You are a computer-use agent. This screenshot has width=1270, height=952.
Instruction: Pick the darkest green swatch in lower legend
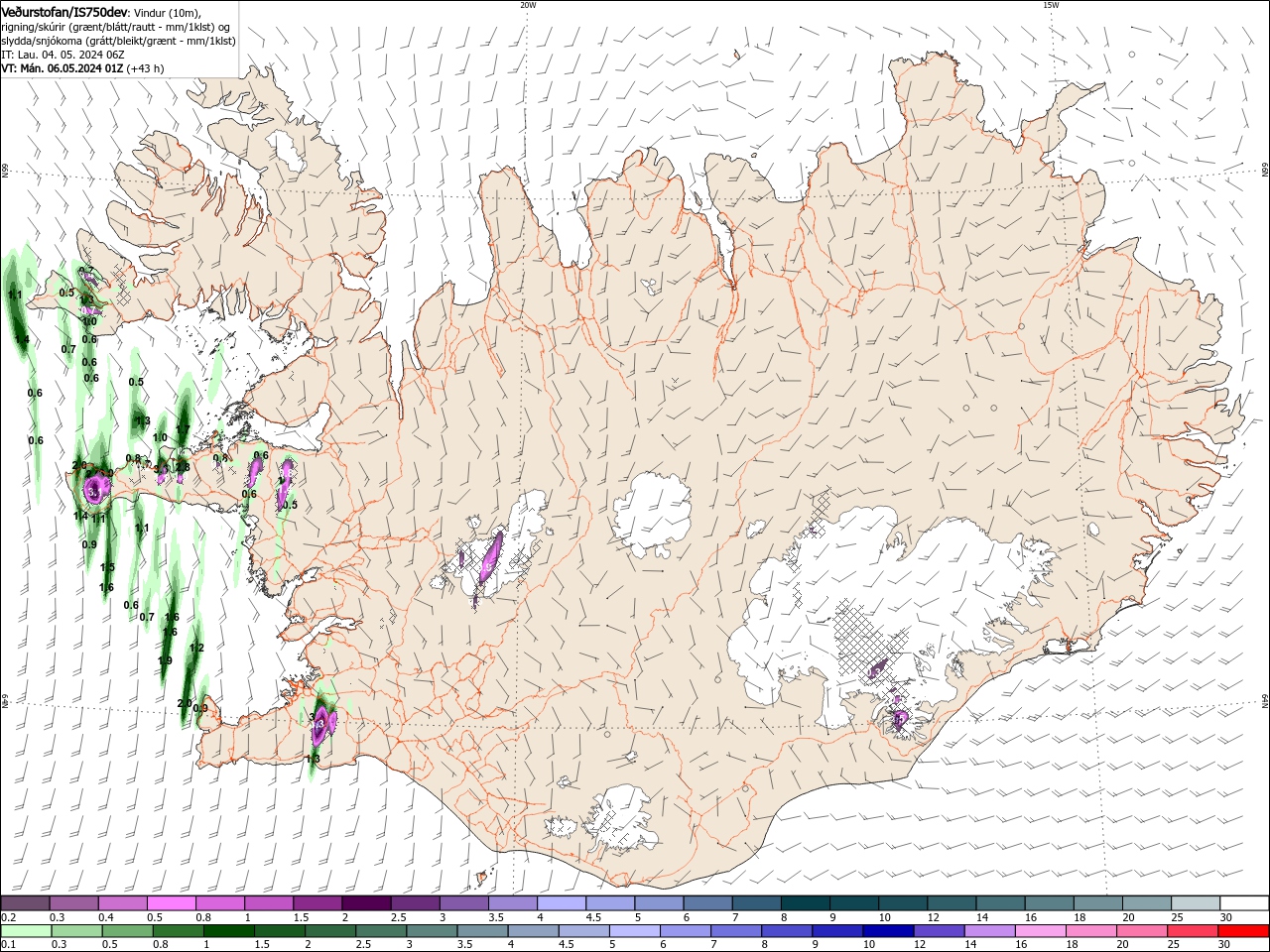tap(229, 931)
